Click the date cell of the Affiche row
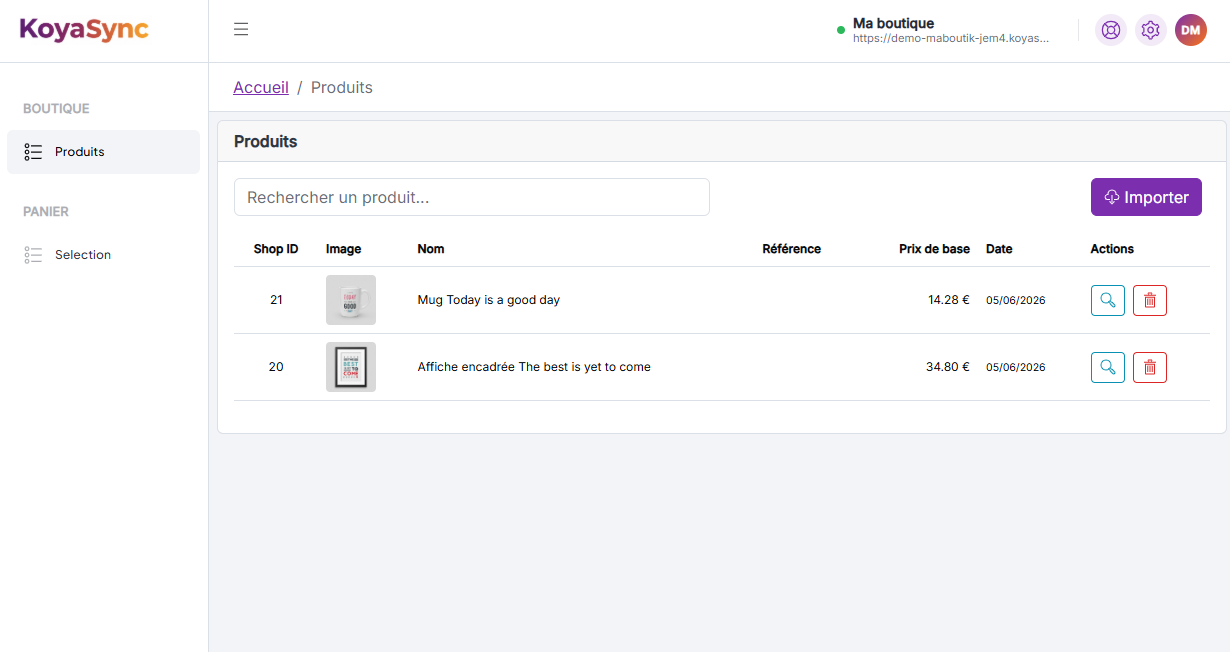 pos(1016,367)
